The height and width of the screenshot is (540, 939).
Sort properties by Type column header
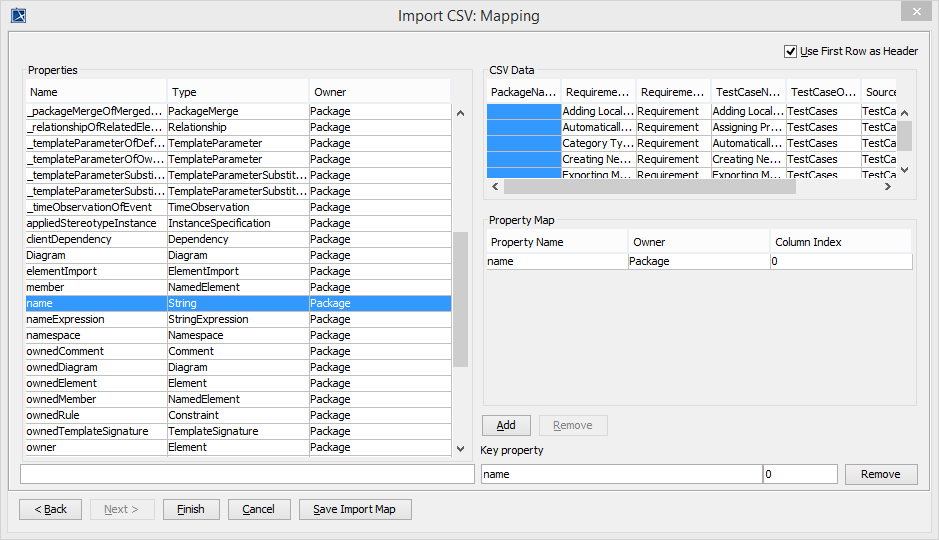click(x=237, y=92)
